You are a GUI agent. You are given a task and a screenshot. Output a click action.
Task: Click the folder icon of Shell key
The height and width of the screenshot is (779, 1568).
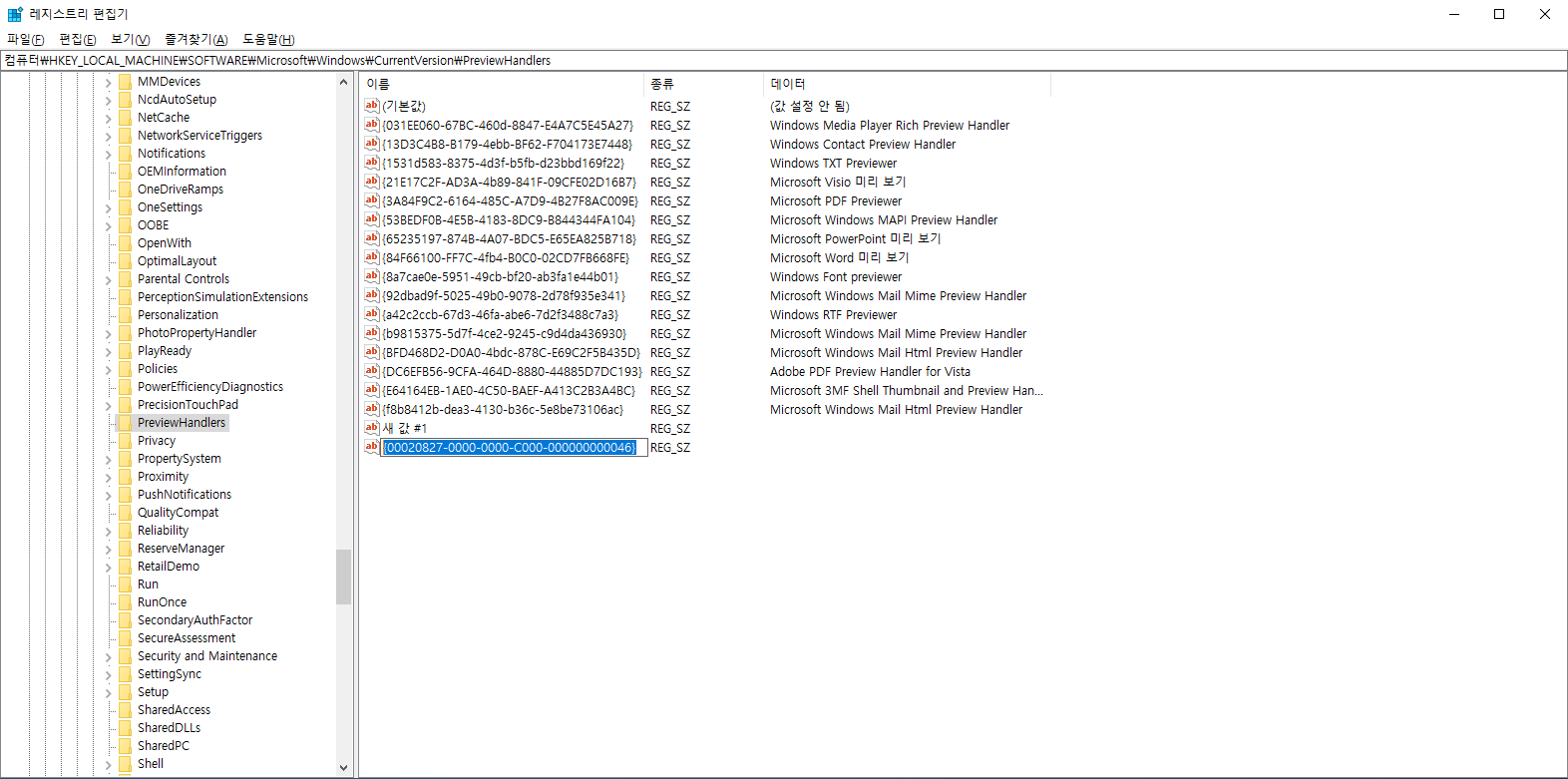pyautogui.click(x=125, y=764)
